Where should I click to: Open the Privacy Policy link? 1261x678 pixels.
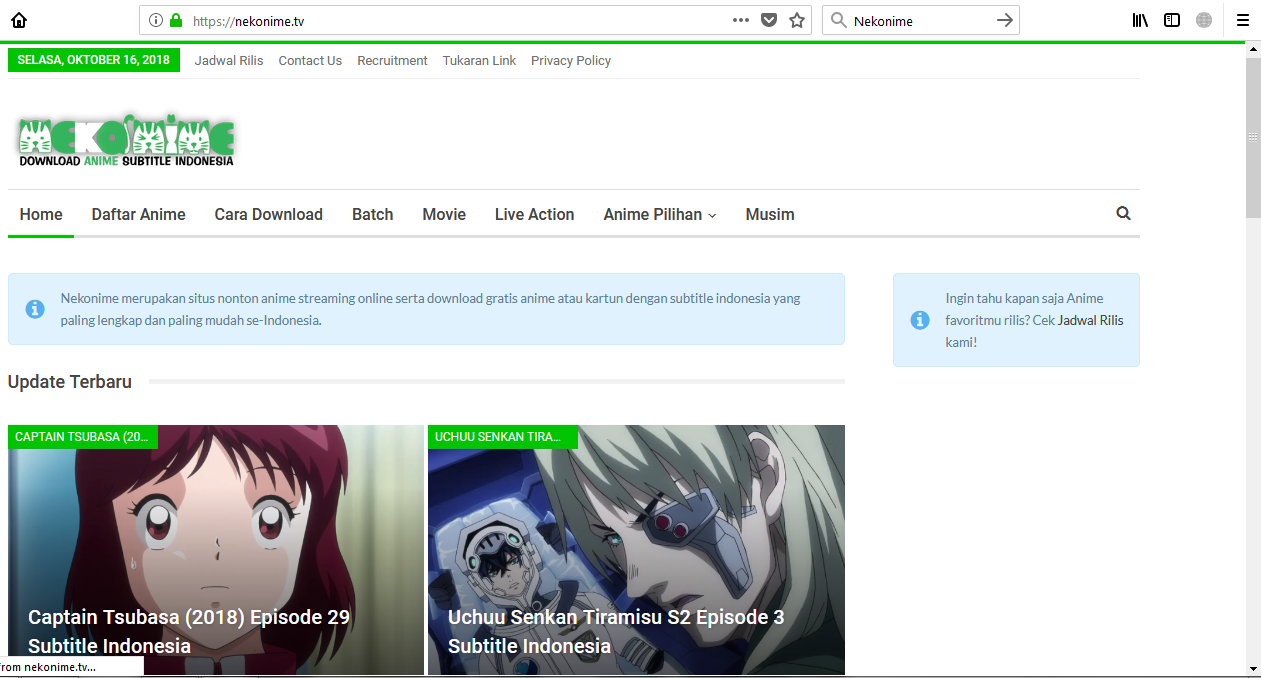coord(571,60)
